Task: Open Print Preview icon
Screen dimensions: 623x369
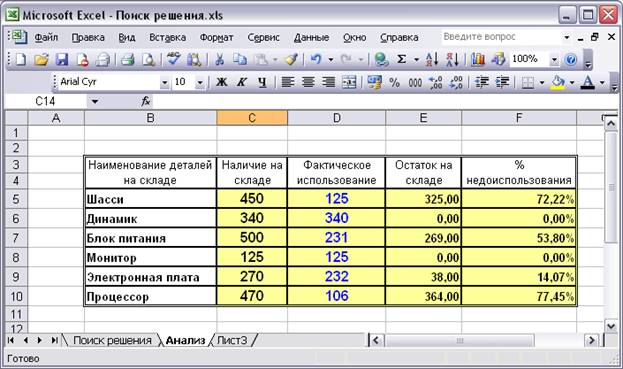Action: 148,60
